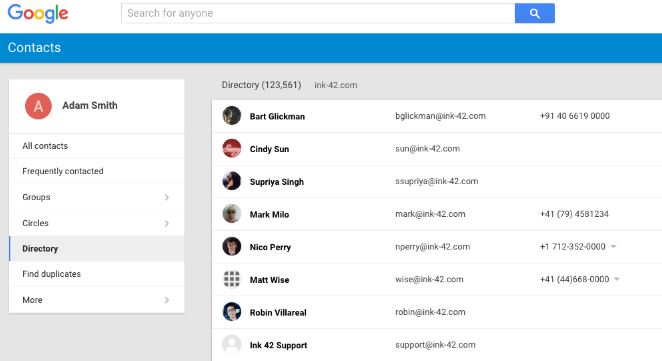Expand the Circles chevron
662x361 pixels.
click(x=167, y=223)
